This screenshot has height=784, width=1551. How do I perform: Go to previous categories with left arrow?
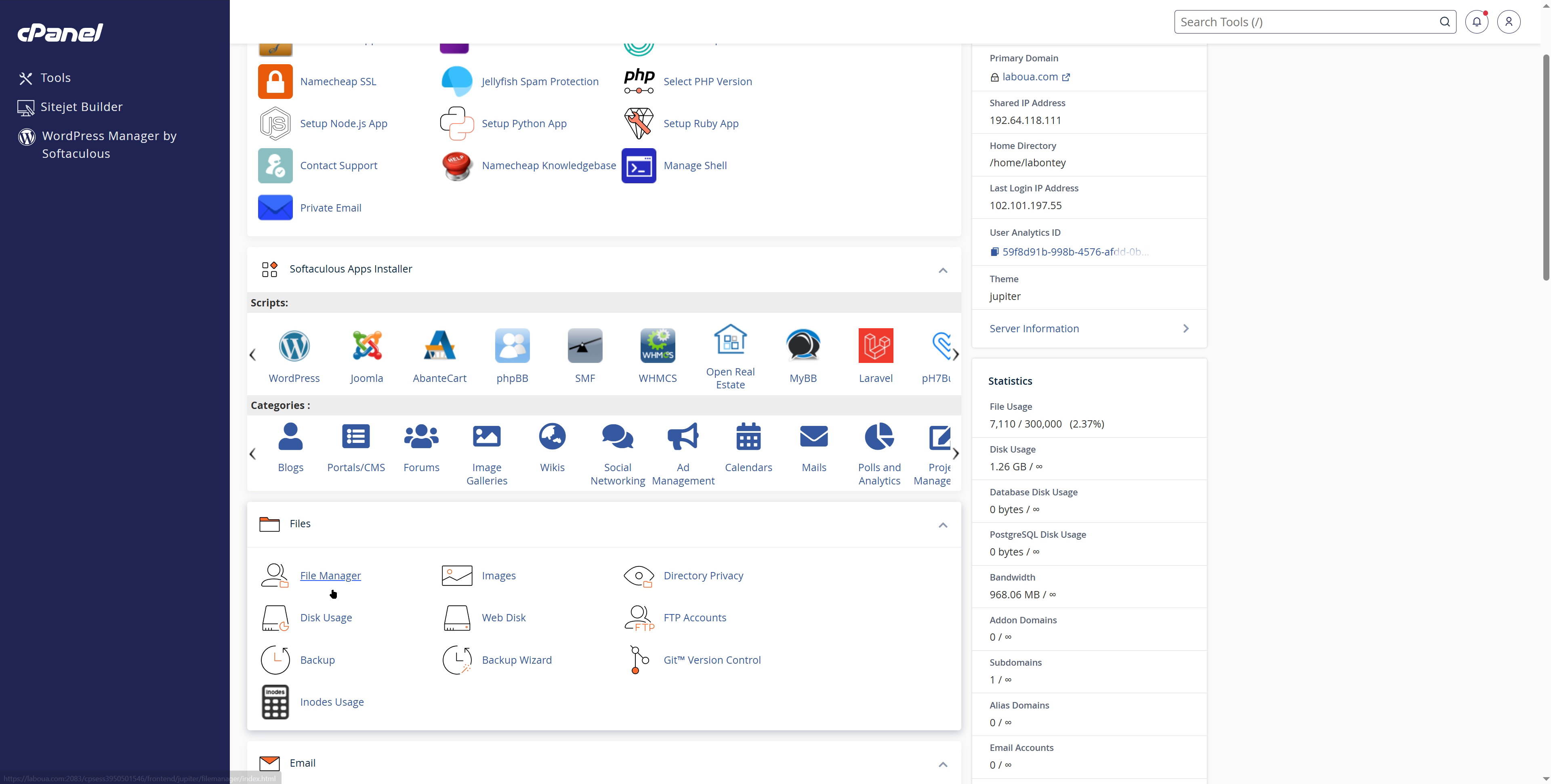(252, 454)
